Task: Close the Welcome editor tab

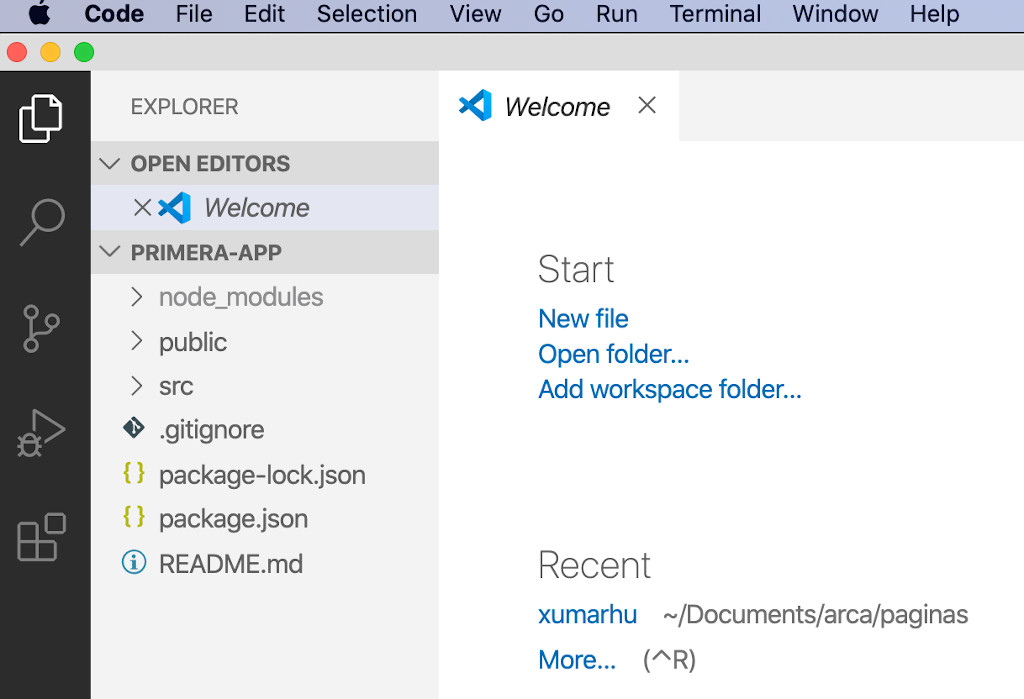Action: pyautogui.click(x=647, y=105)
